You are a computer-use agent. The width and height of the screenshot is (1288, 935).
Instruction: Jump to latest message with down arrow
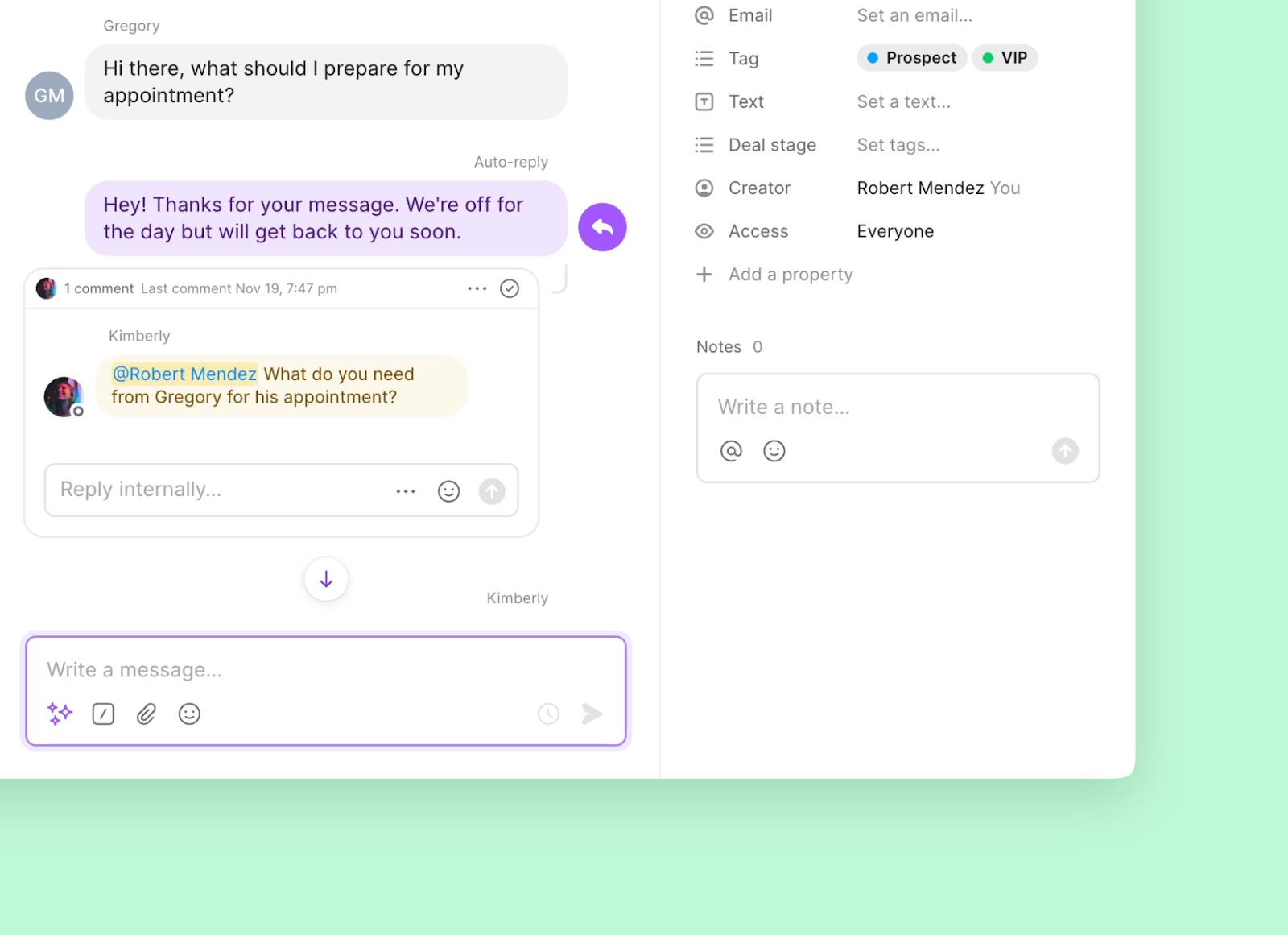(326, 579)
